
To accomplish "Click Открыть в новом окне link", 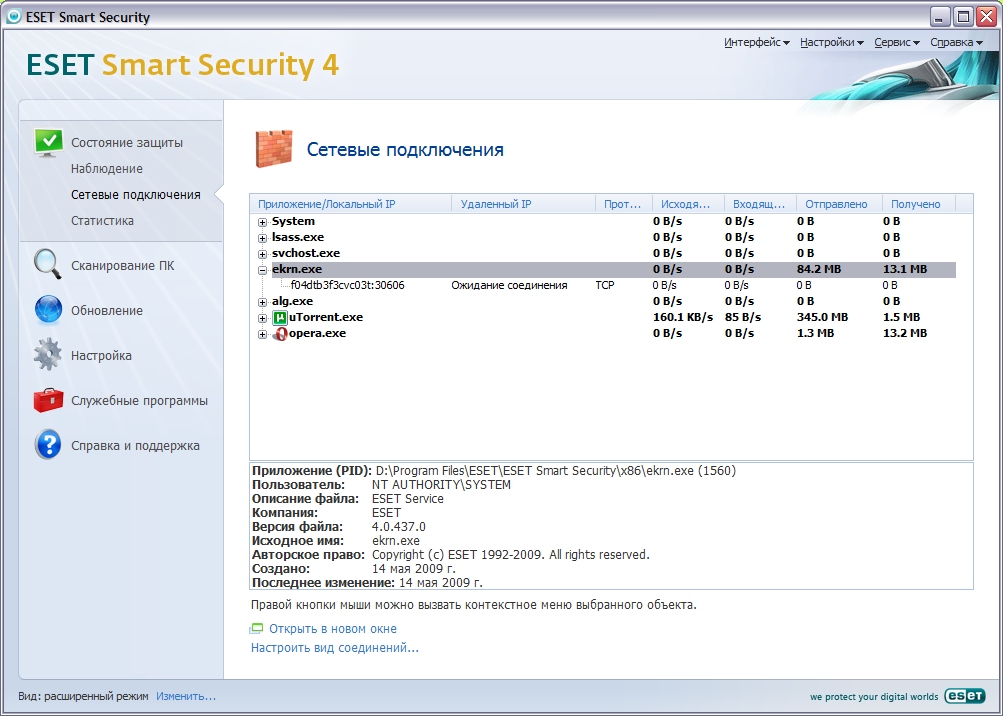I will tap(332, 629).
